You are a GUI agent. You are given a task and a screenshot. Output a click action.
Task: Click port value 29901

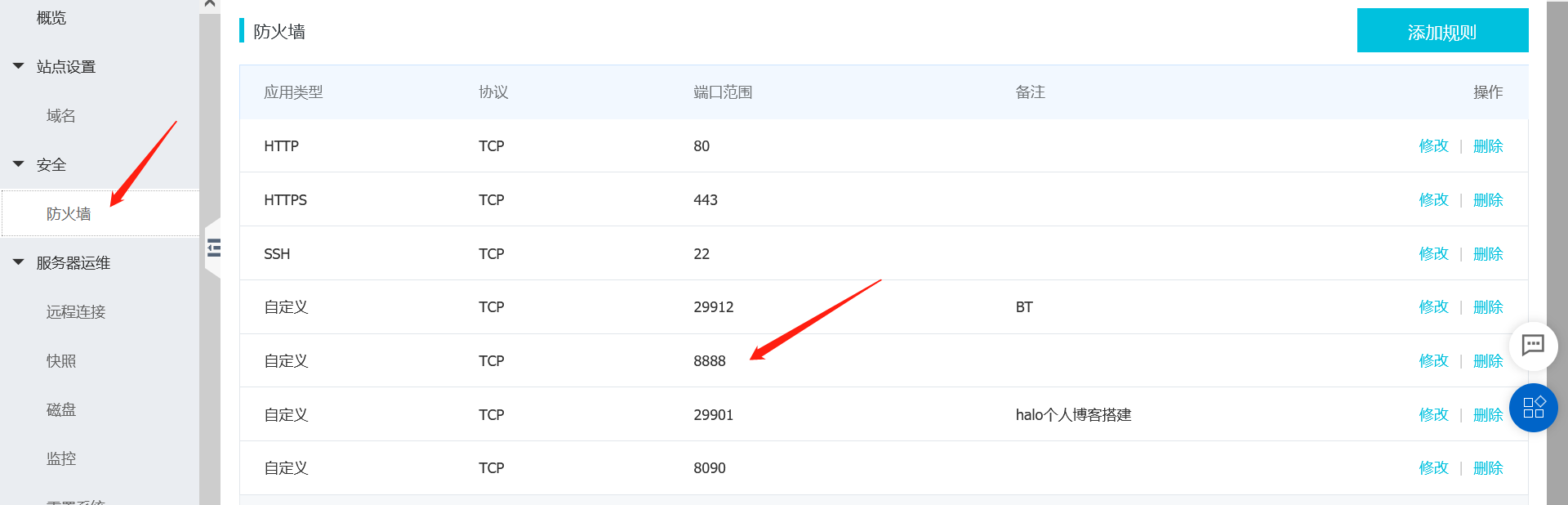[714, 415]
